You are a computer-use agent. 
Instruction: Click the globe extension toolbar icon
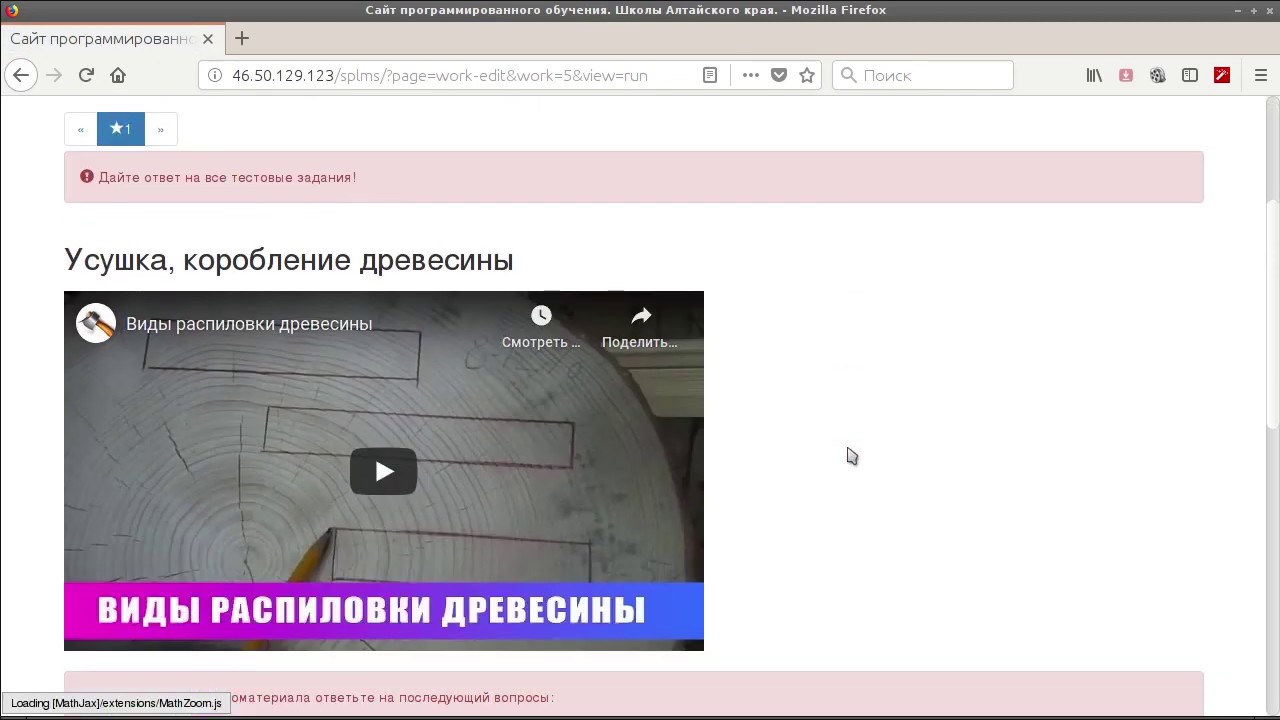pyautogui.click(x=1158, y=75)
